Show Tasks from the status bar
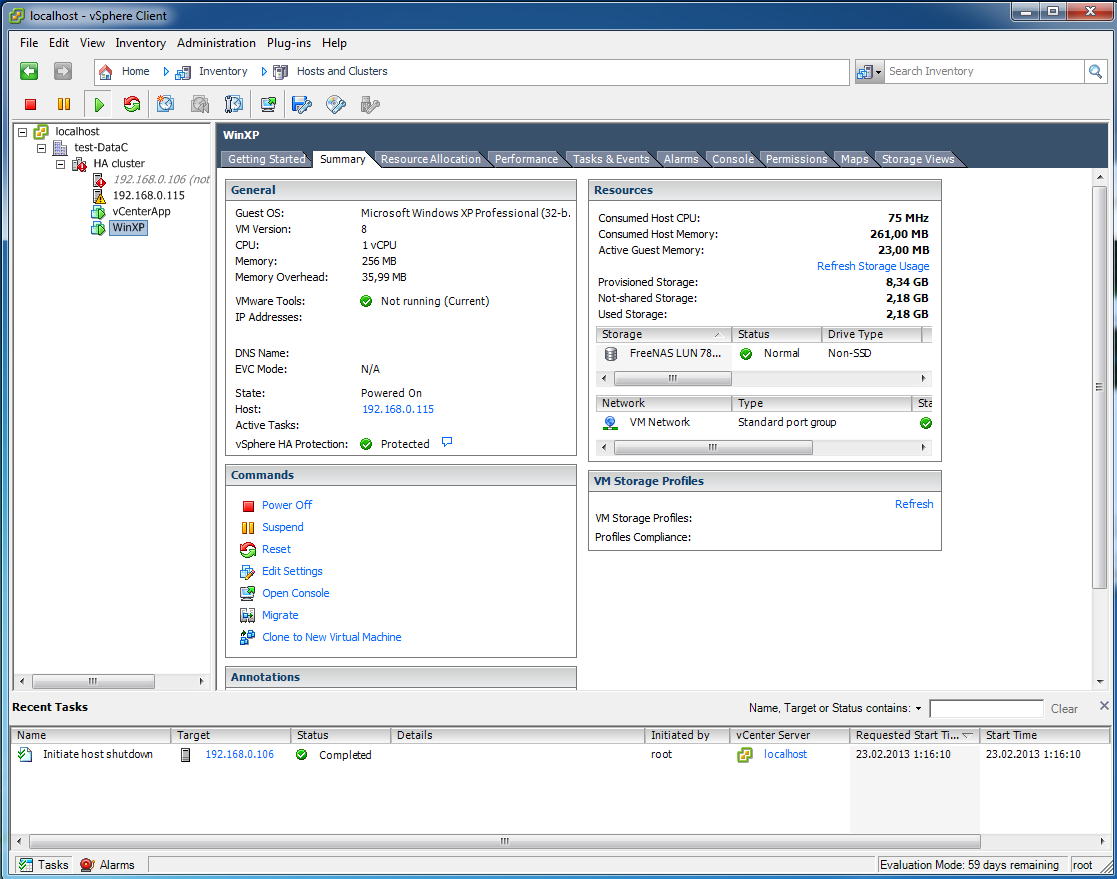Viewport: 1117px width, 879px height. (x=43, y=865)
